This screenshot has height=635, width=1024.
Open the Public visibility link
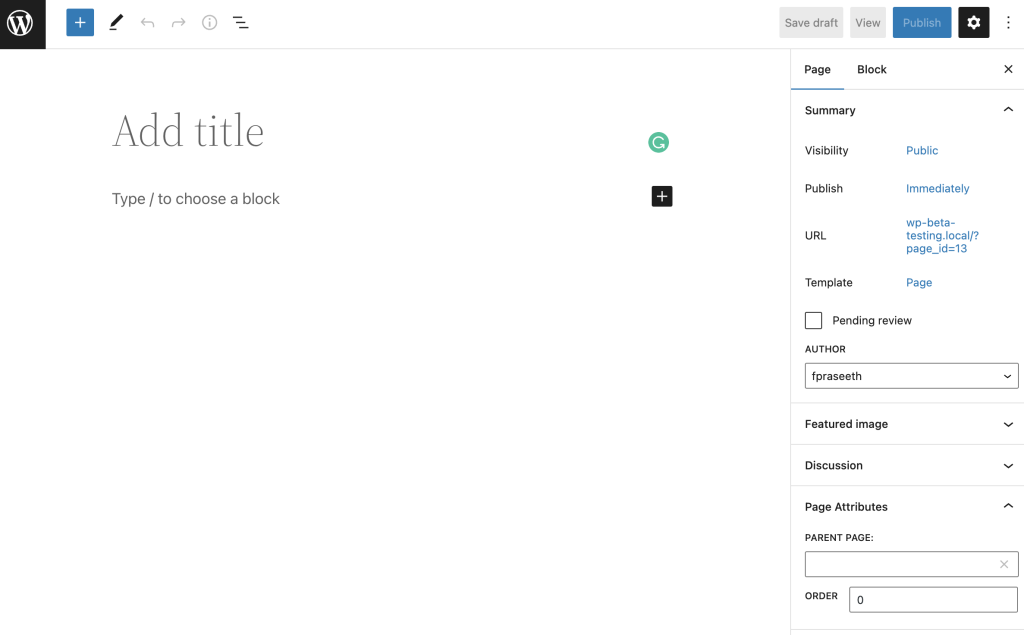click(x=921, y=150)
